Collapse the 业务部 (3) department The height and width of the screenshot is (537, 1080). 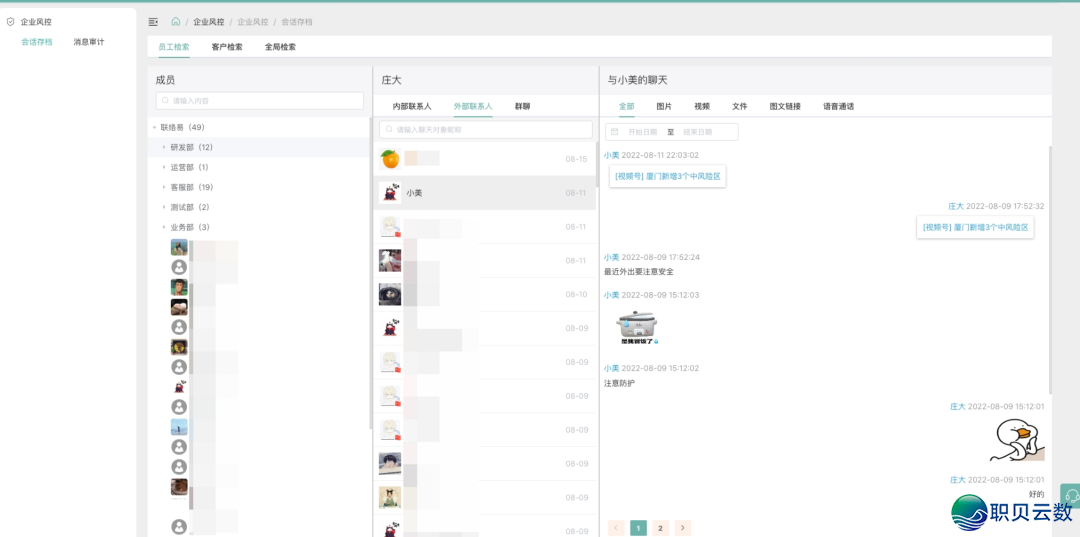(164, 227)
